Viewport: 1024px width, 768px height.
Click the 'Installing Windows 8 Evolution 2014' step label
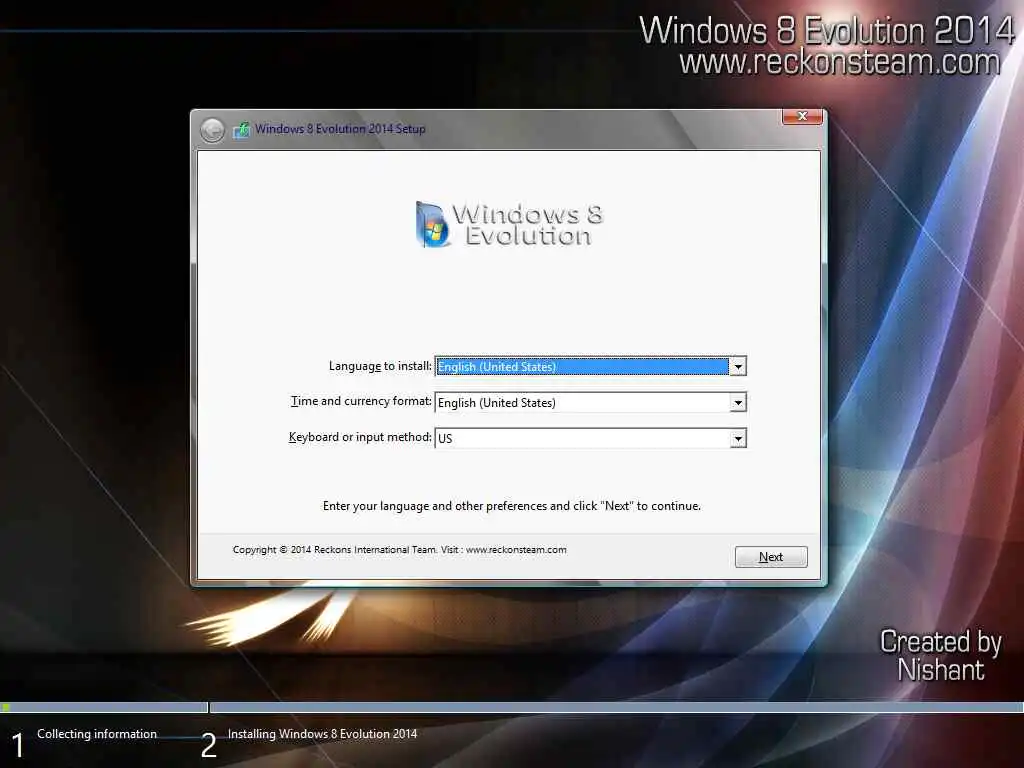322,734
